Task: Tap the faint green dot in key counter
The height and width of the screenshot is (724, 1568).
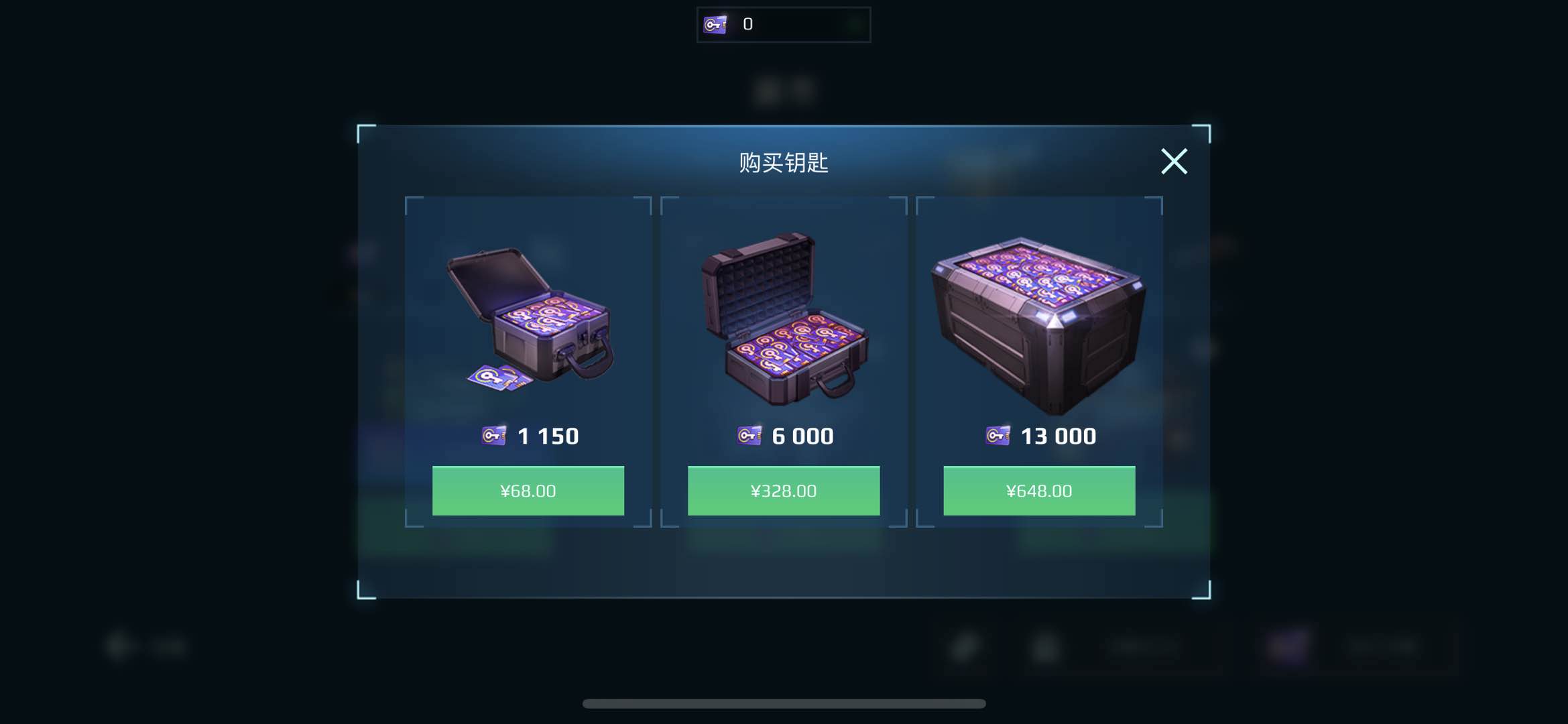Action: tap(855, 25)
